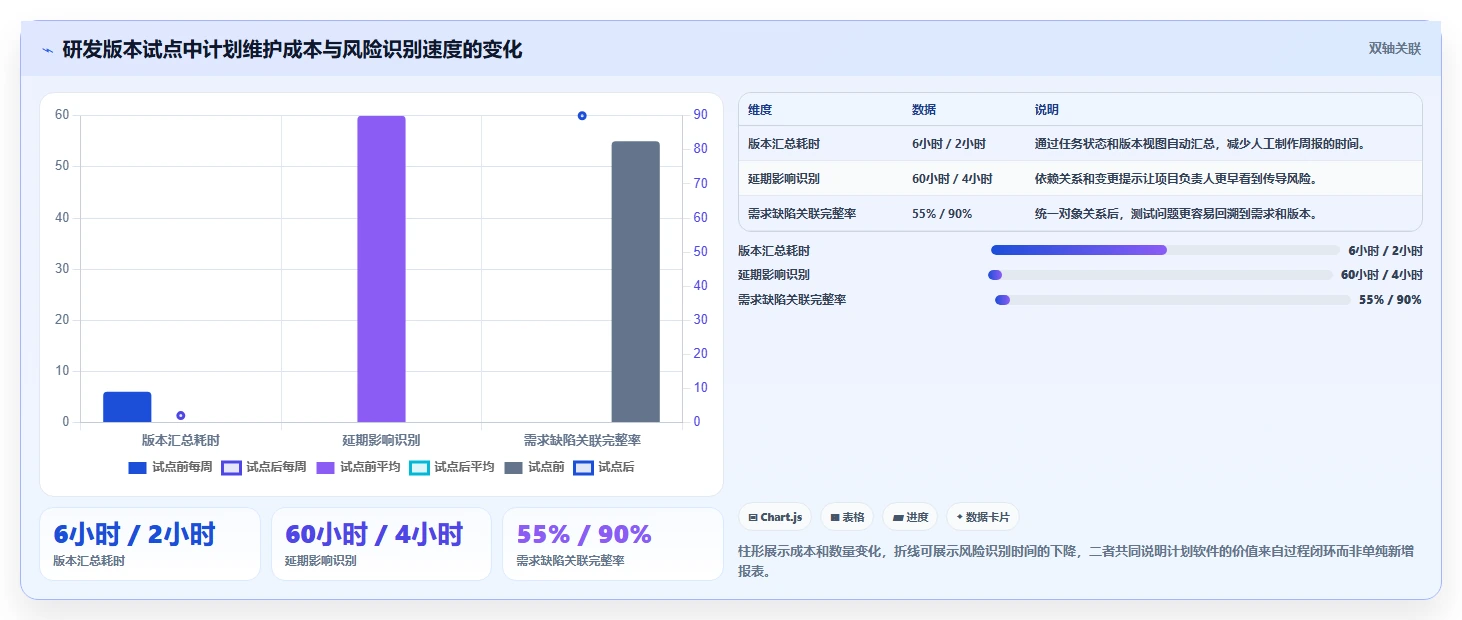Image resolution: width=1462 pixels, height=620 pixels.
Task: Open the 60小时 / 4小时 data card
Action: point(381,544)
